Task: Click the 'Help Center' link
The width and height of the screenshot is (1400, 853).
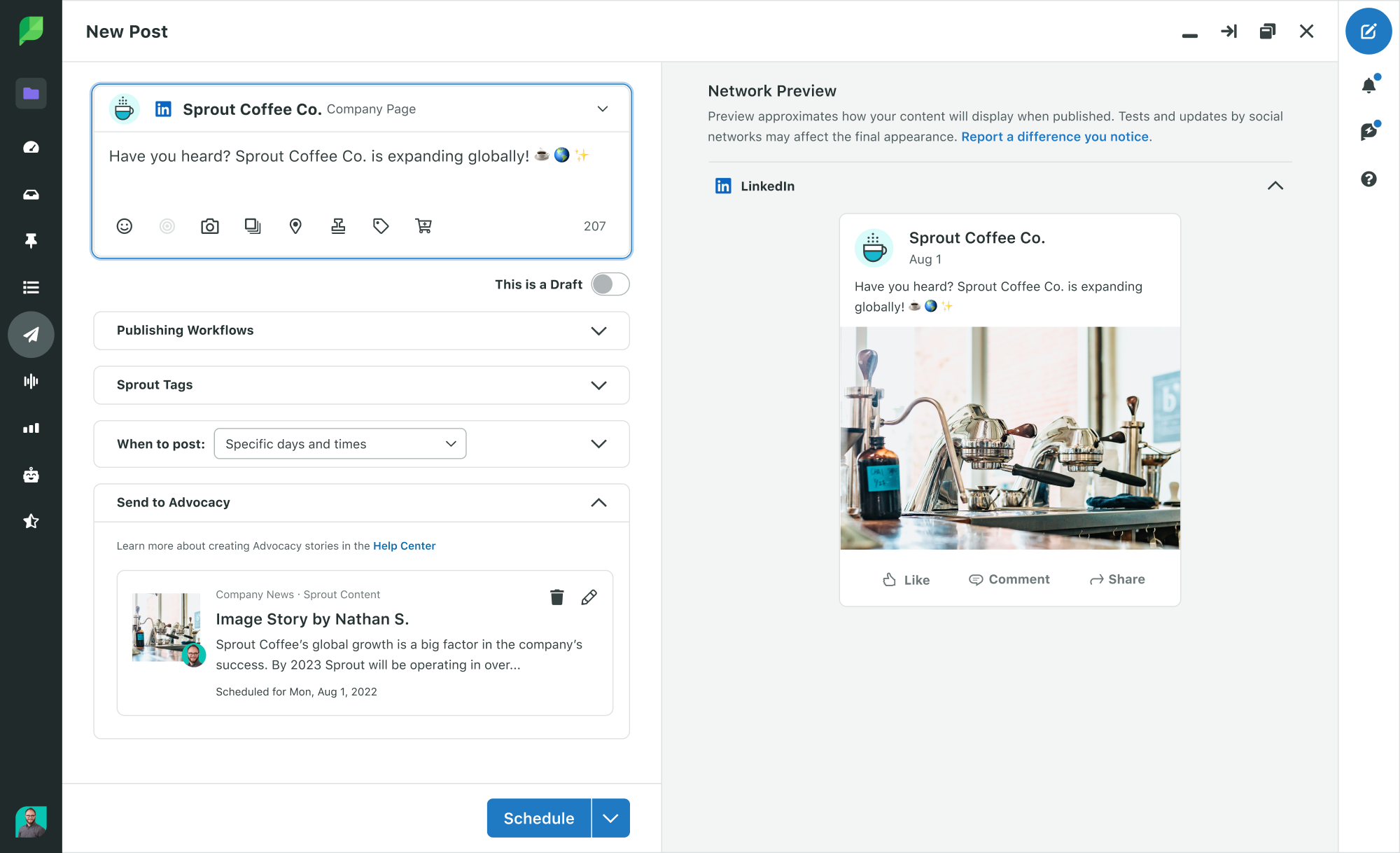Action: tap(405, 545)
